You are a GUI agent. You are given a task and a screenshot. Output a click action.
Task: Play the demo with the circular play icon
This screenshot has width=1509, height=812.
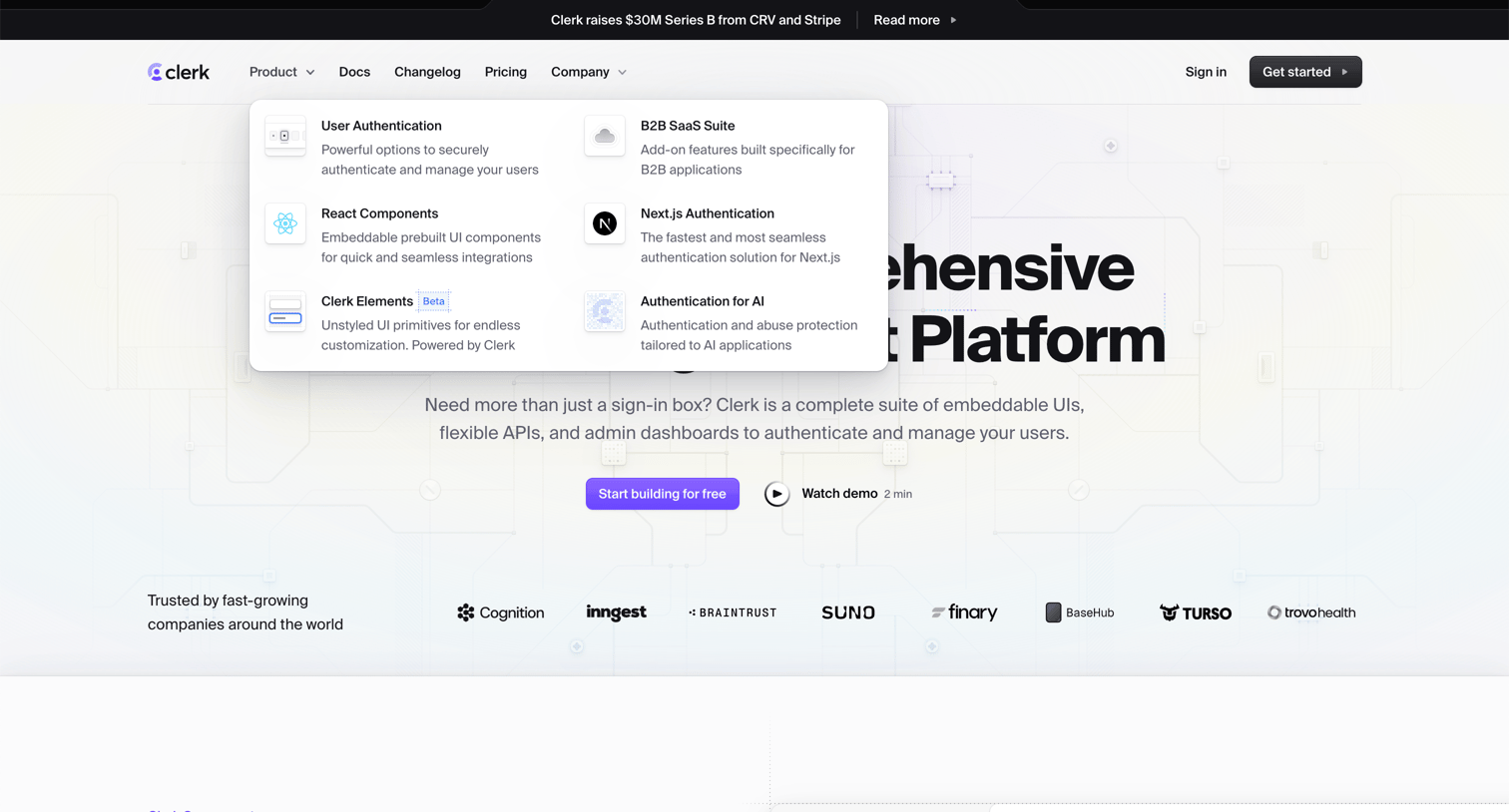pyautogui.click(x=776, y=494)
